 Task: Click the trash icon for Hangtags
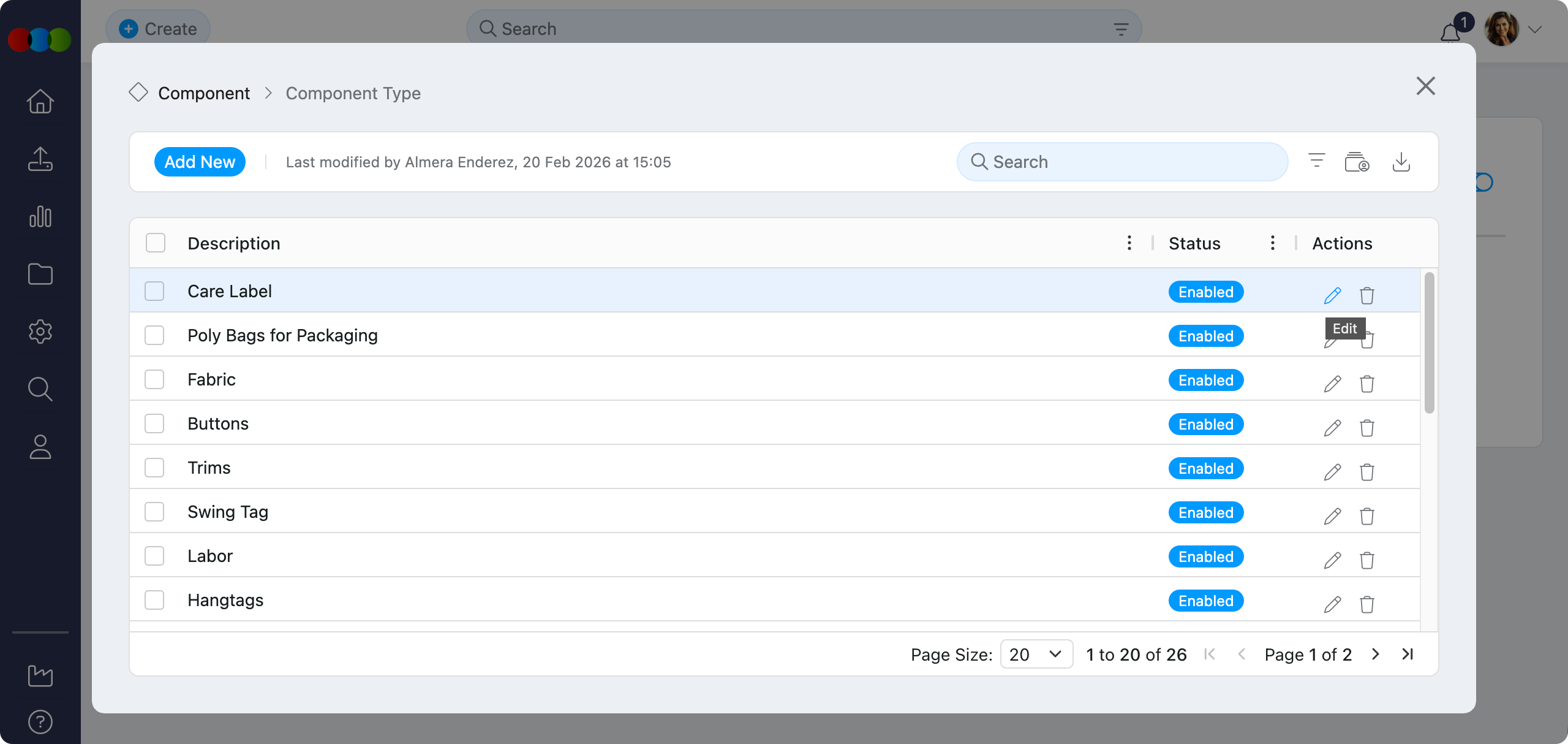coord(1366,604)
